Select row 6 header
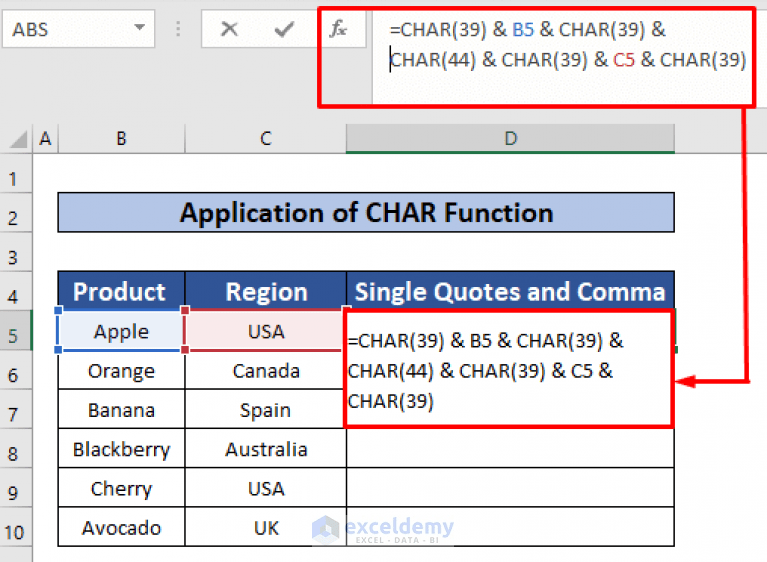The width and height of the screenshot is (767, 562). [16, 370]
